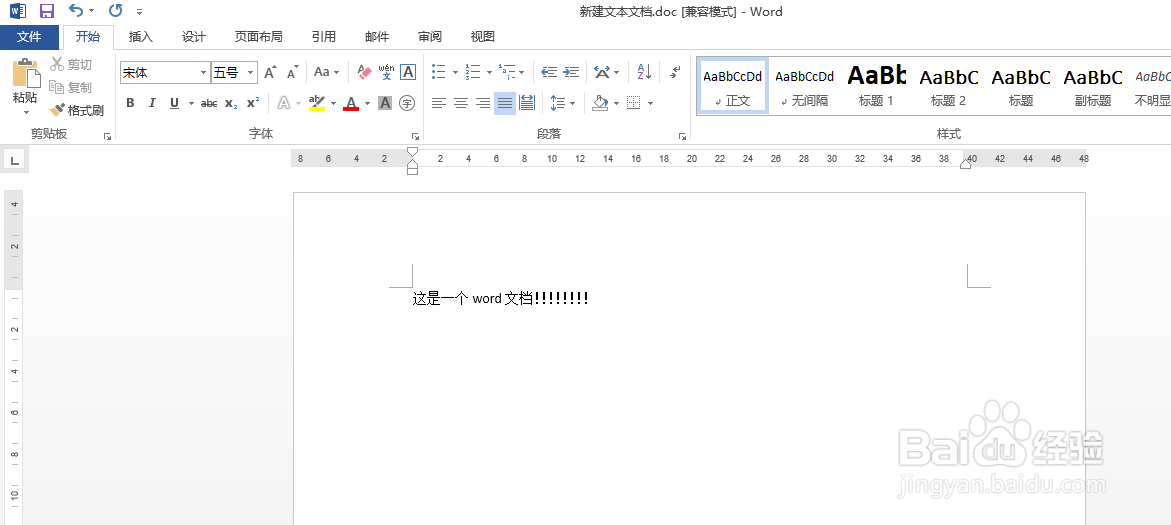Click the 剪切 cut button
The height and width of the screenshot is (525, 1171).
pos(71,65)
